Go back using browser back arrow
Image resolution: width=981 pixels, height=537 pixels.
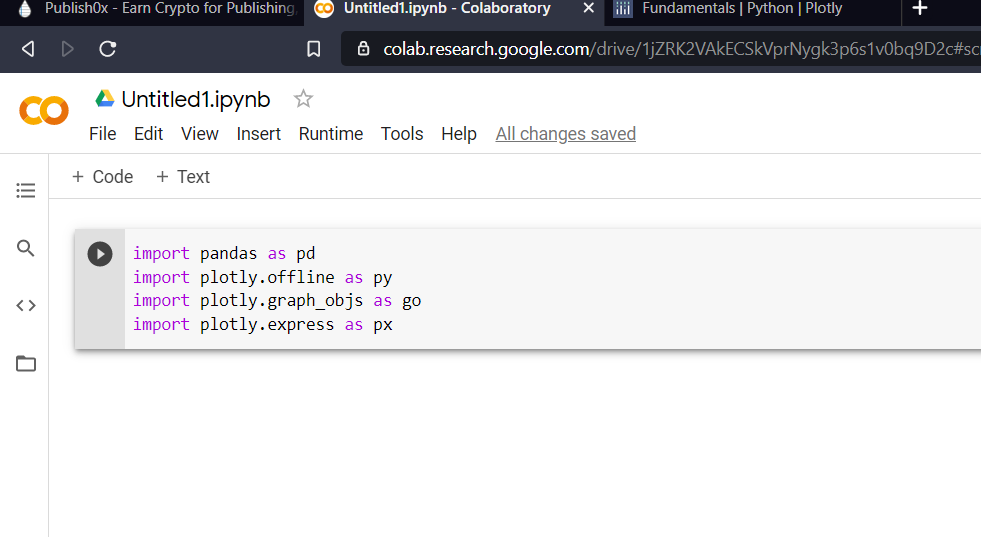coord(28,48)
